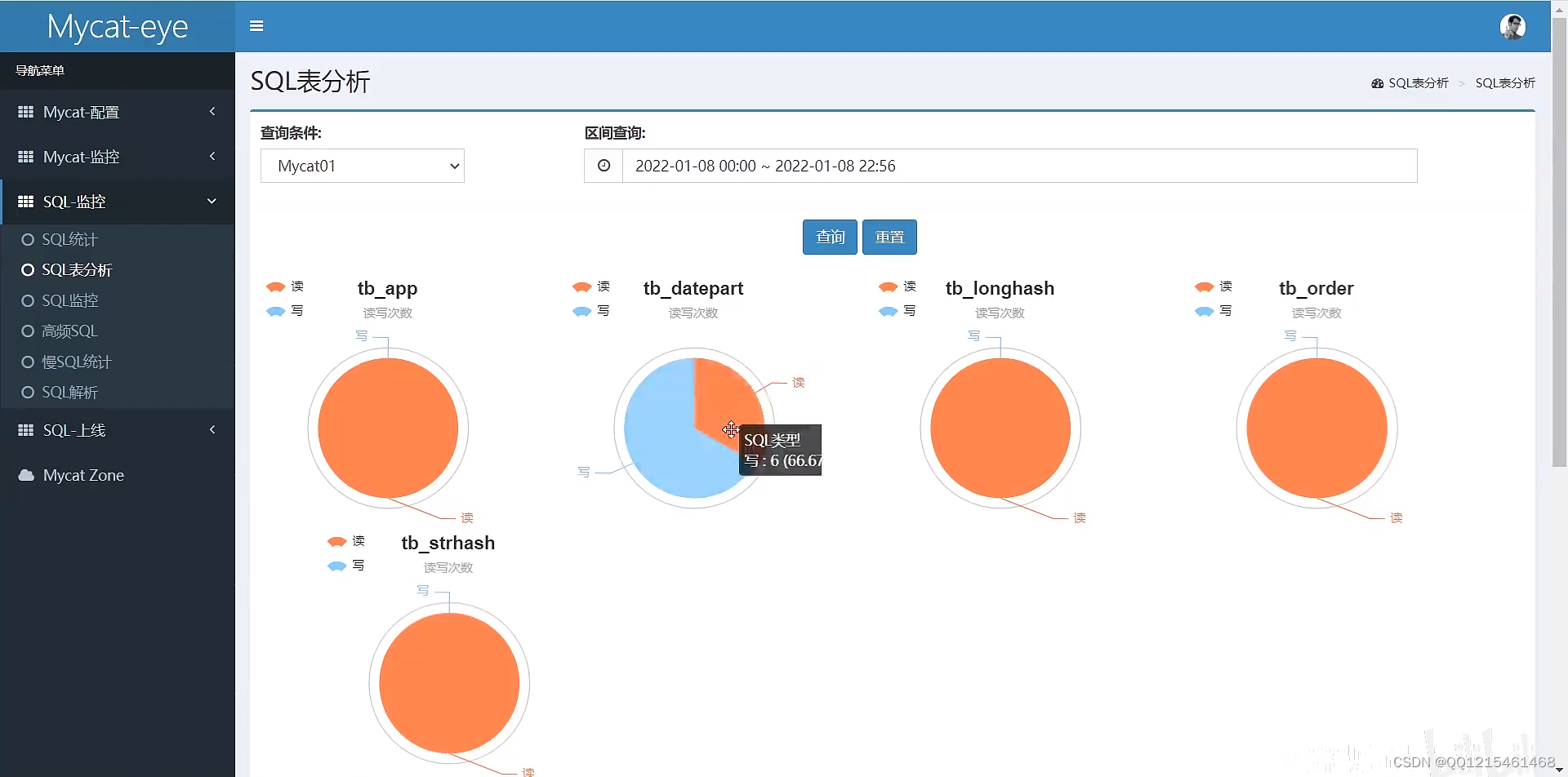
Task: Click the tb_datepart chart title
Action: point(693,288)
